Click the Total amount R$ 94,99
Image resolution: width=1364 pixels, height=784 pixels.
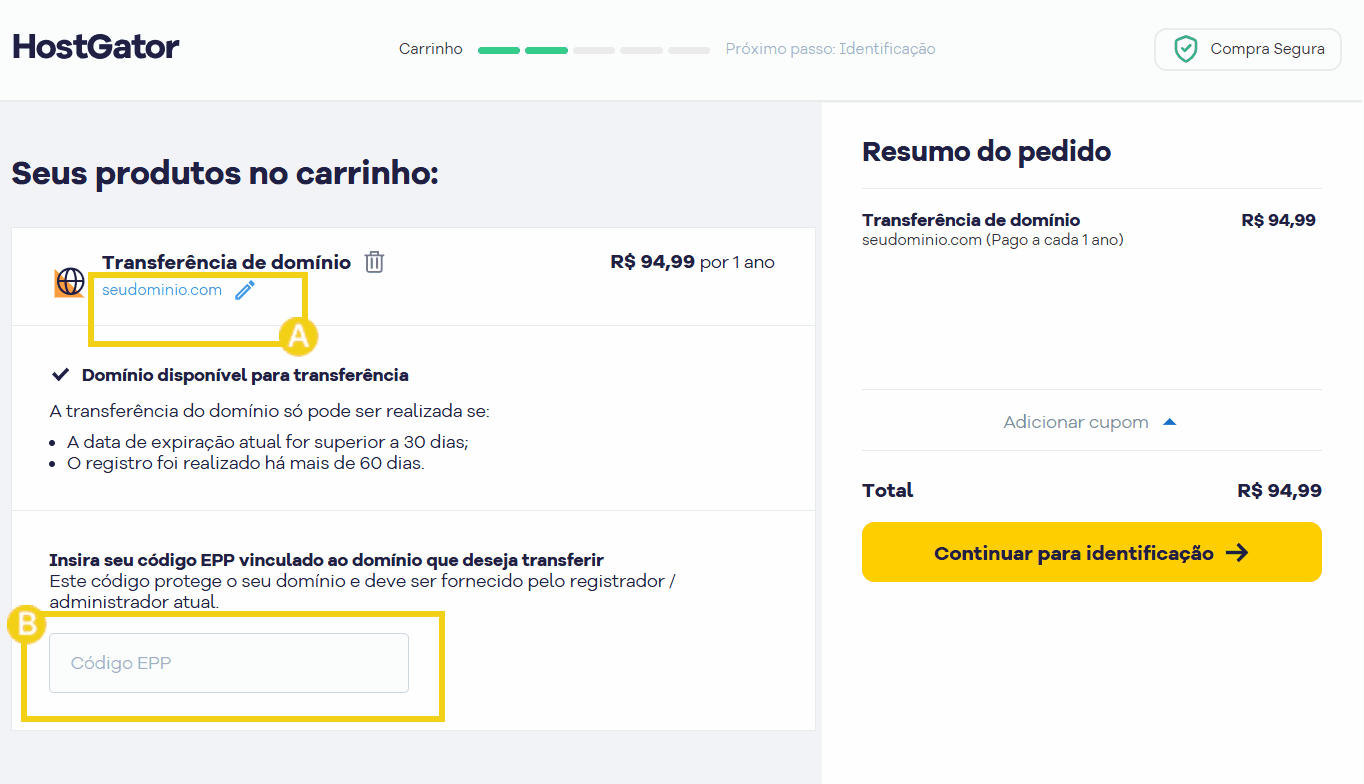point(1279,491)
